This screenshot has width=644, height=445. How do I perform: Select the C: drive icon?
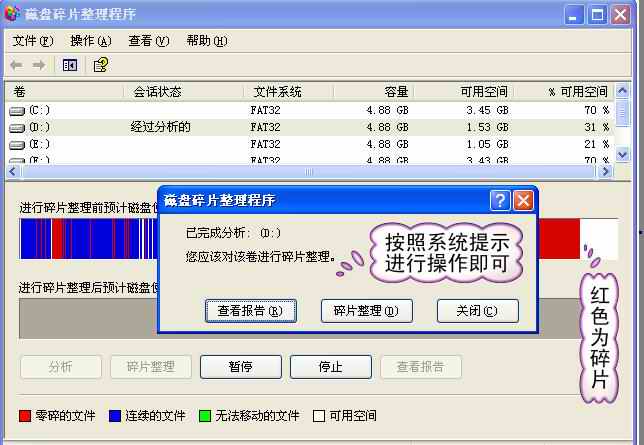17,111
